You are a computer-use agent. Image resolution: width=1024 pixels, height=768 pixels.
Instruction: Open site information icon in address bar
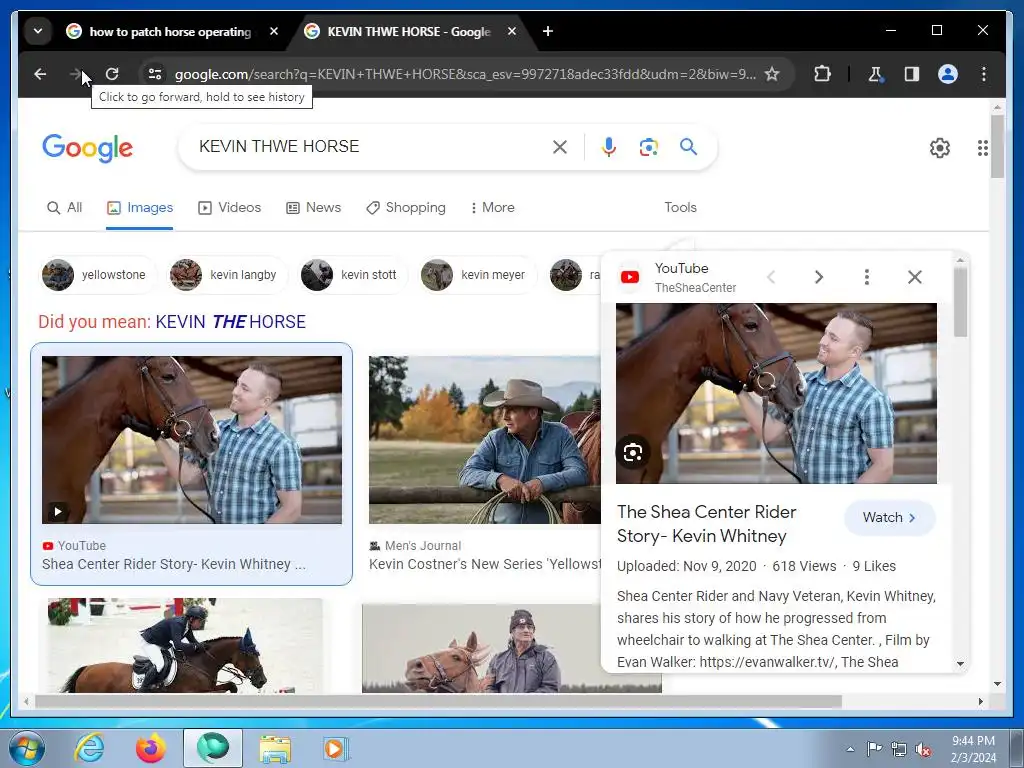coord(155,74)
